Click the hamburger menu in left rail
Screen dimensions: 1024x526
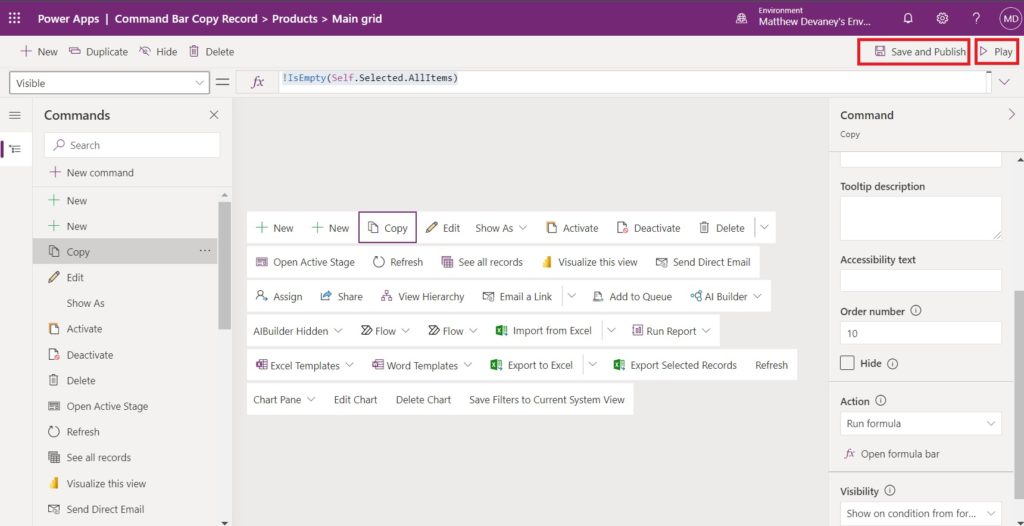(15, 116)
